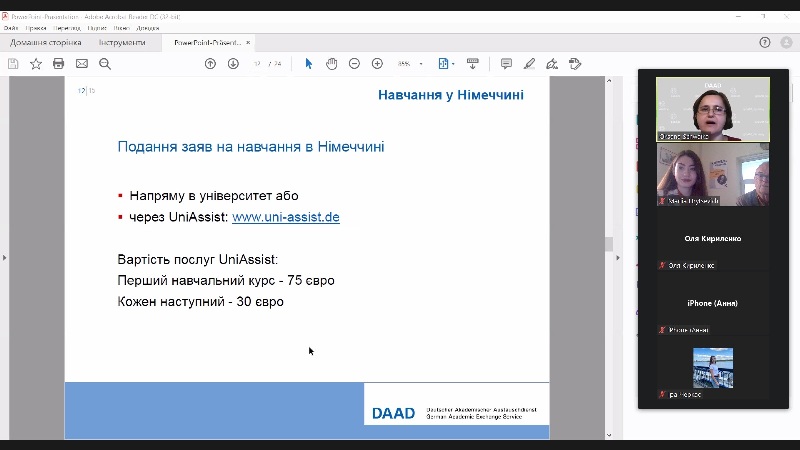Click the Save file icon in toolbar
This screenshot has width=800, height=450.
(x=13, y=64)
